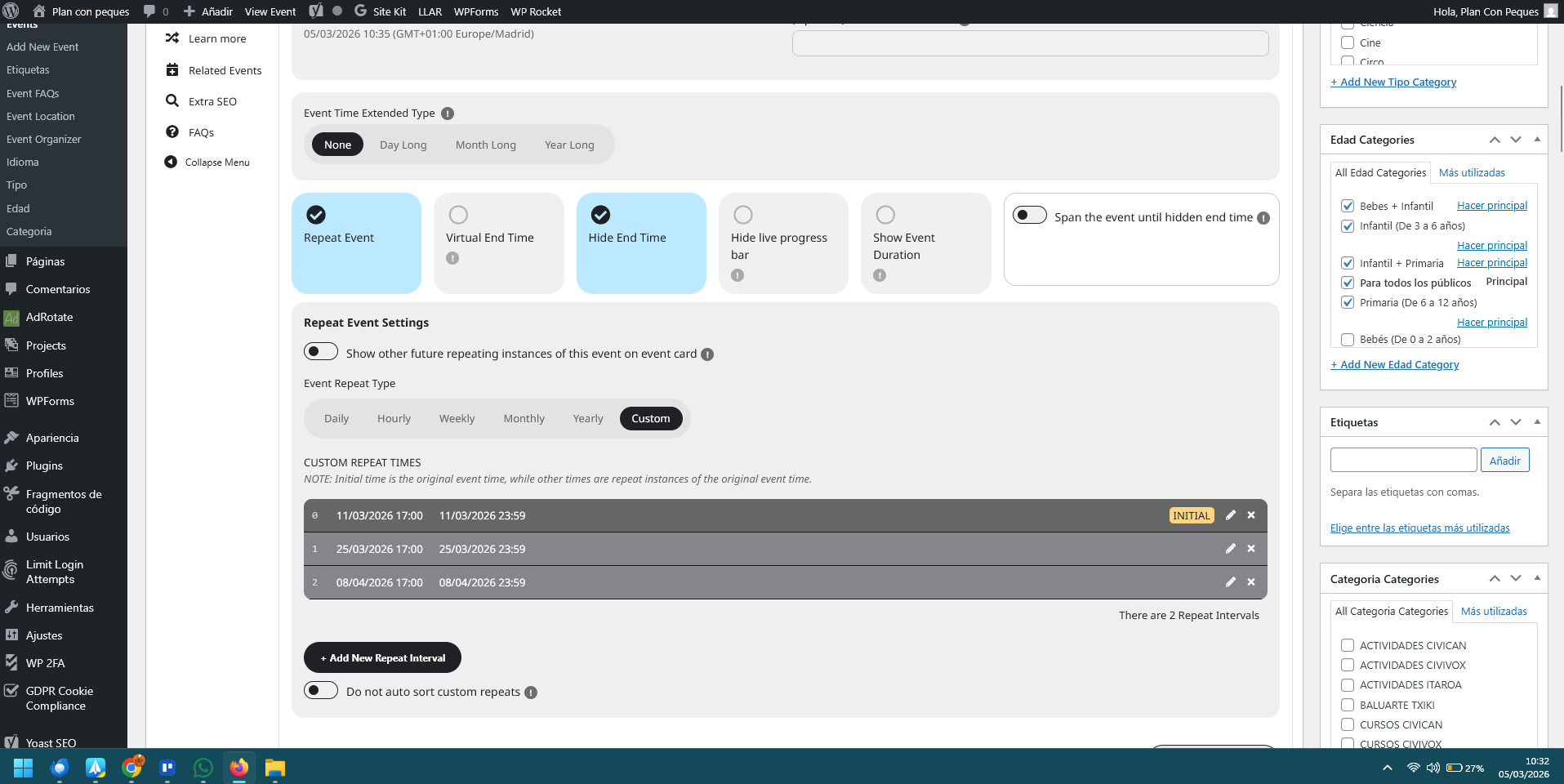
Task: Open the Extra SEO section
Action: click(212, 101)
